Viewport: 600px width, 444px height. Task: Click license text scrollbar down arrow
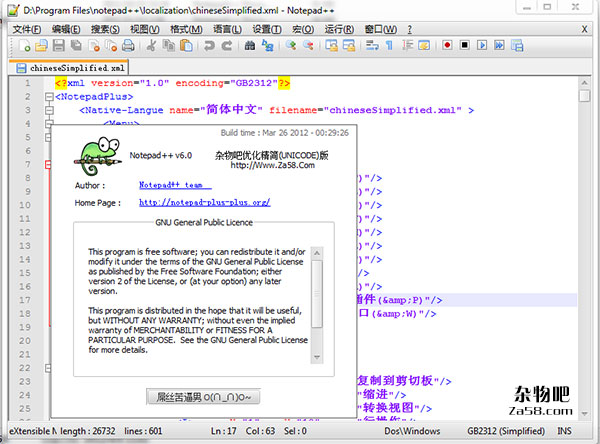point(317,357)
